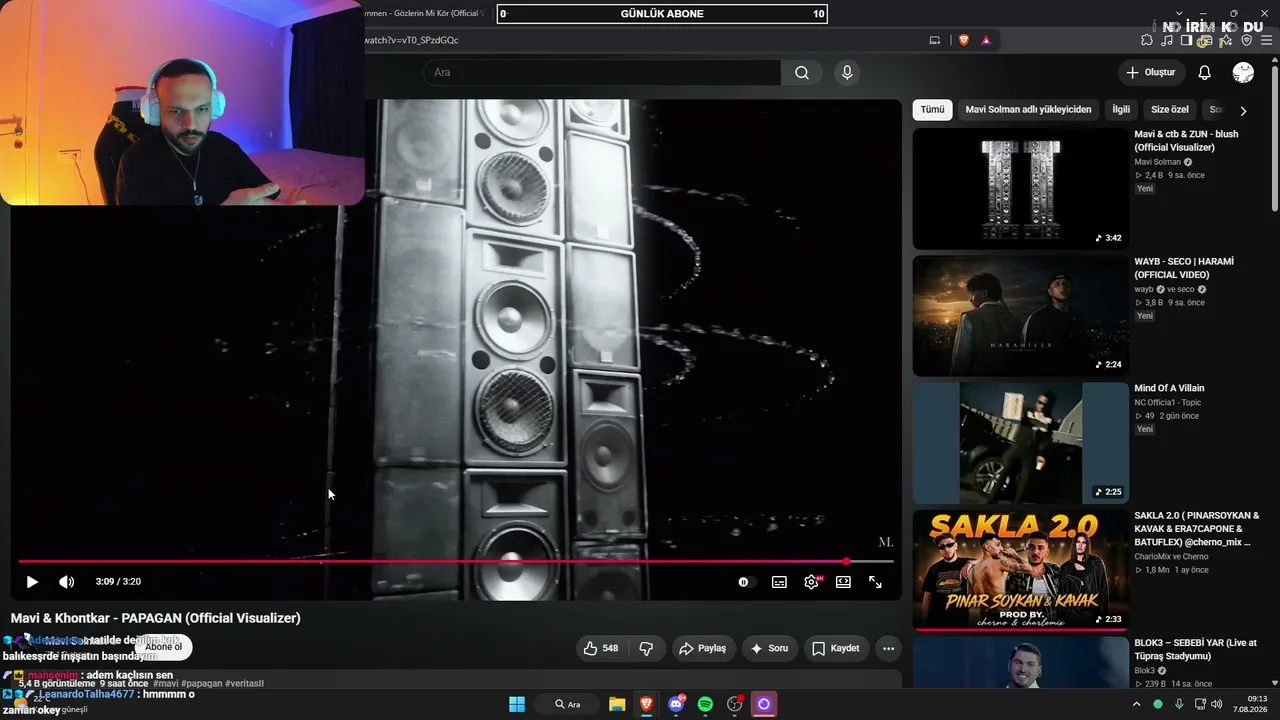Screen dimensions: 1280x720
Task: Focus the YouTube Ara search field
Action: 602,72
